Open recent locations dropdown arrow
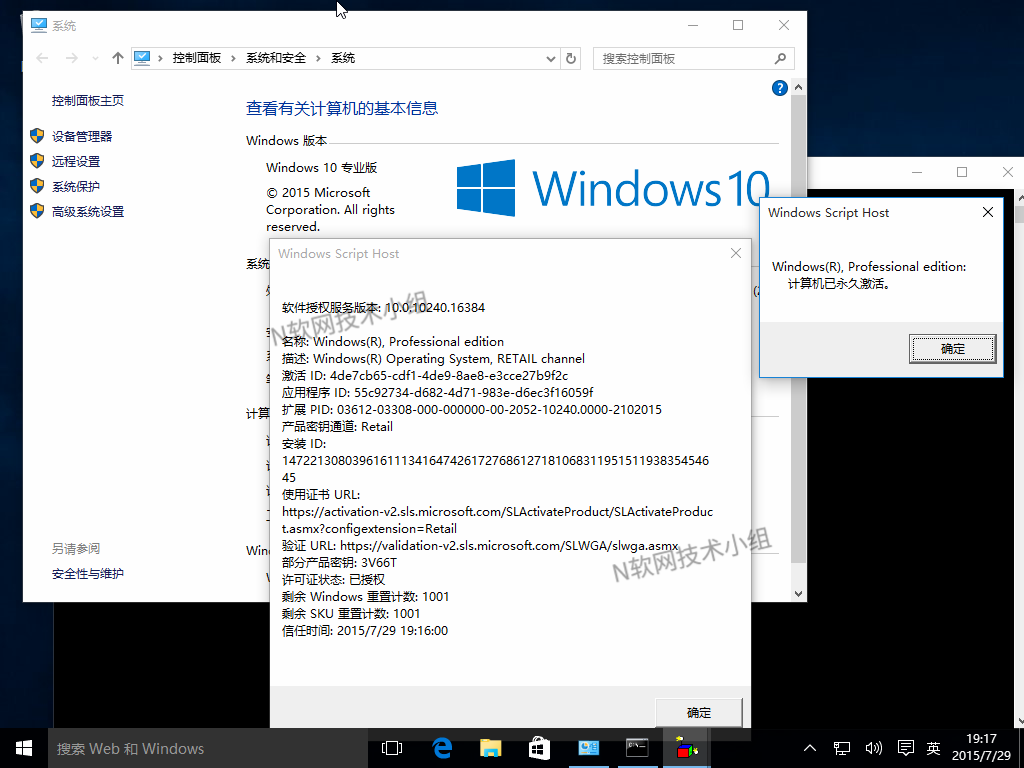This screenshot has height=768, width=1024. 95,59
